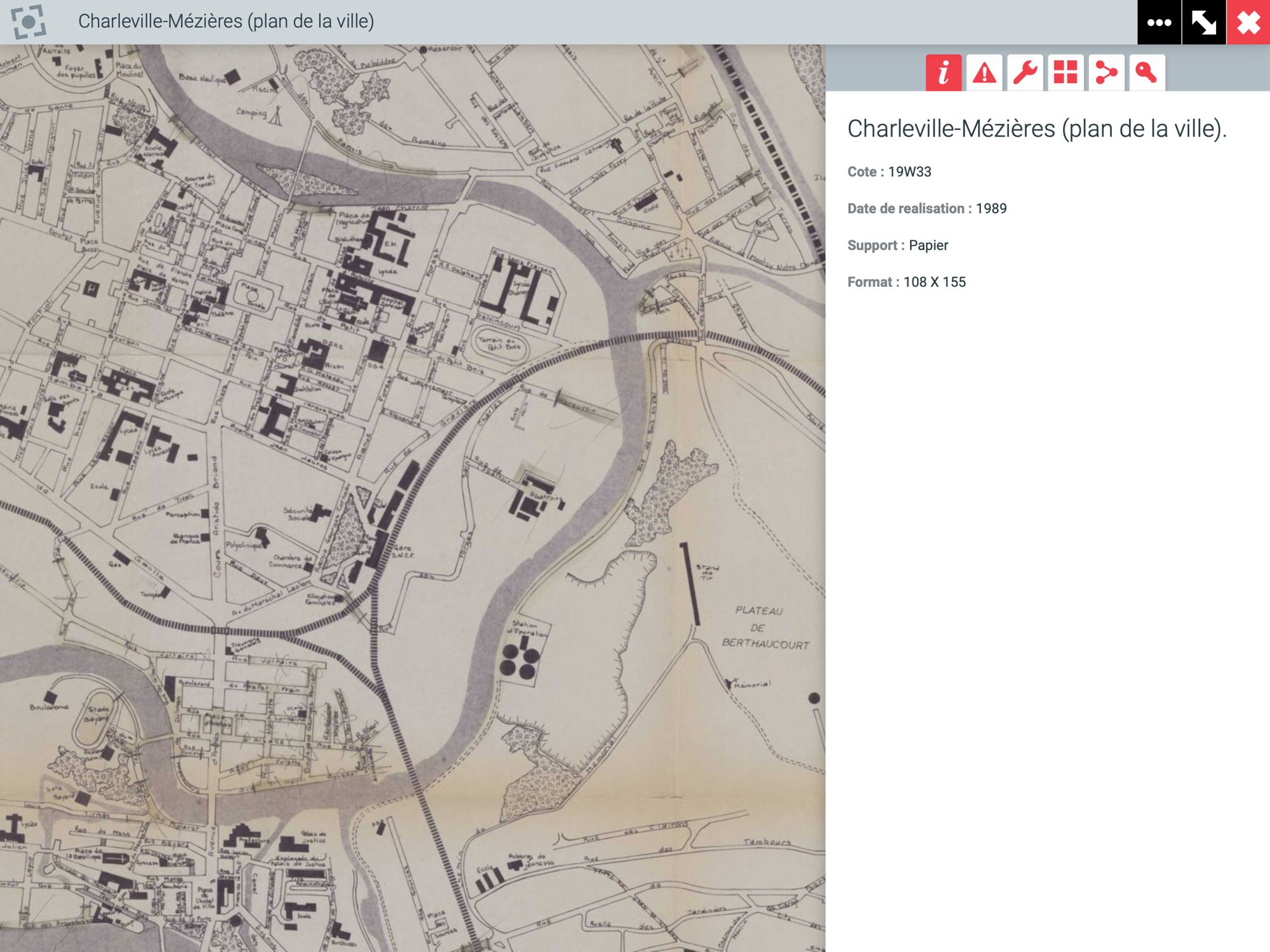Select the Cote value 19W33
The height and width of the screenshot is (952, 1270).
909,172
